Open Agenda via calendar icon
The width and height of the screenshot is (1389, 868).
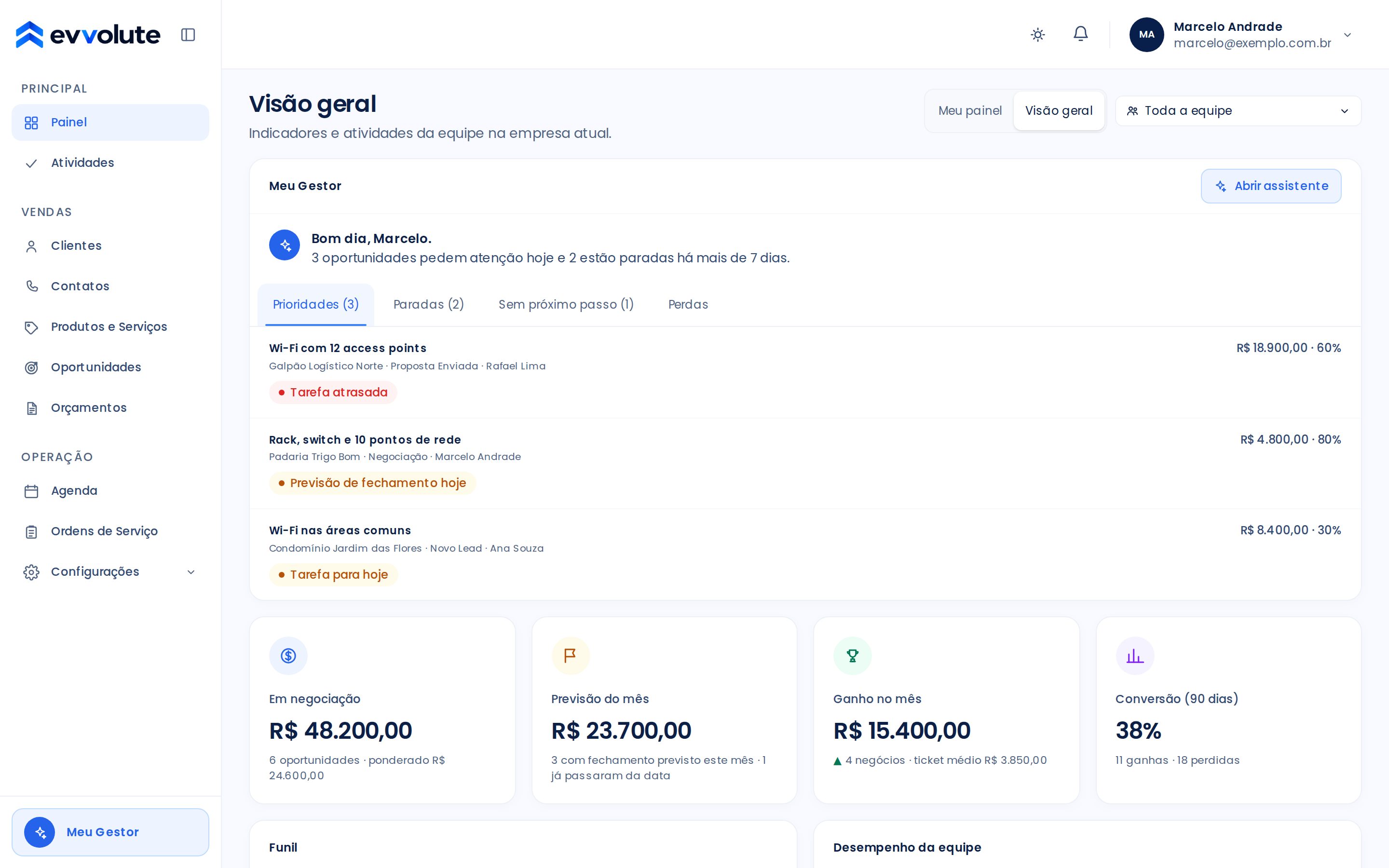[x=31, y=491]
